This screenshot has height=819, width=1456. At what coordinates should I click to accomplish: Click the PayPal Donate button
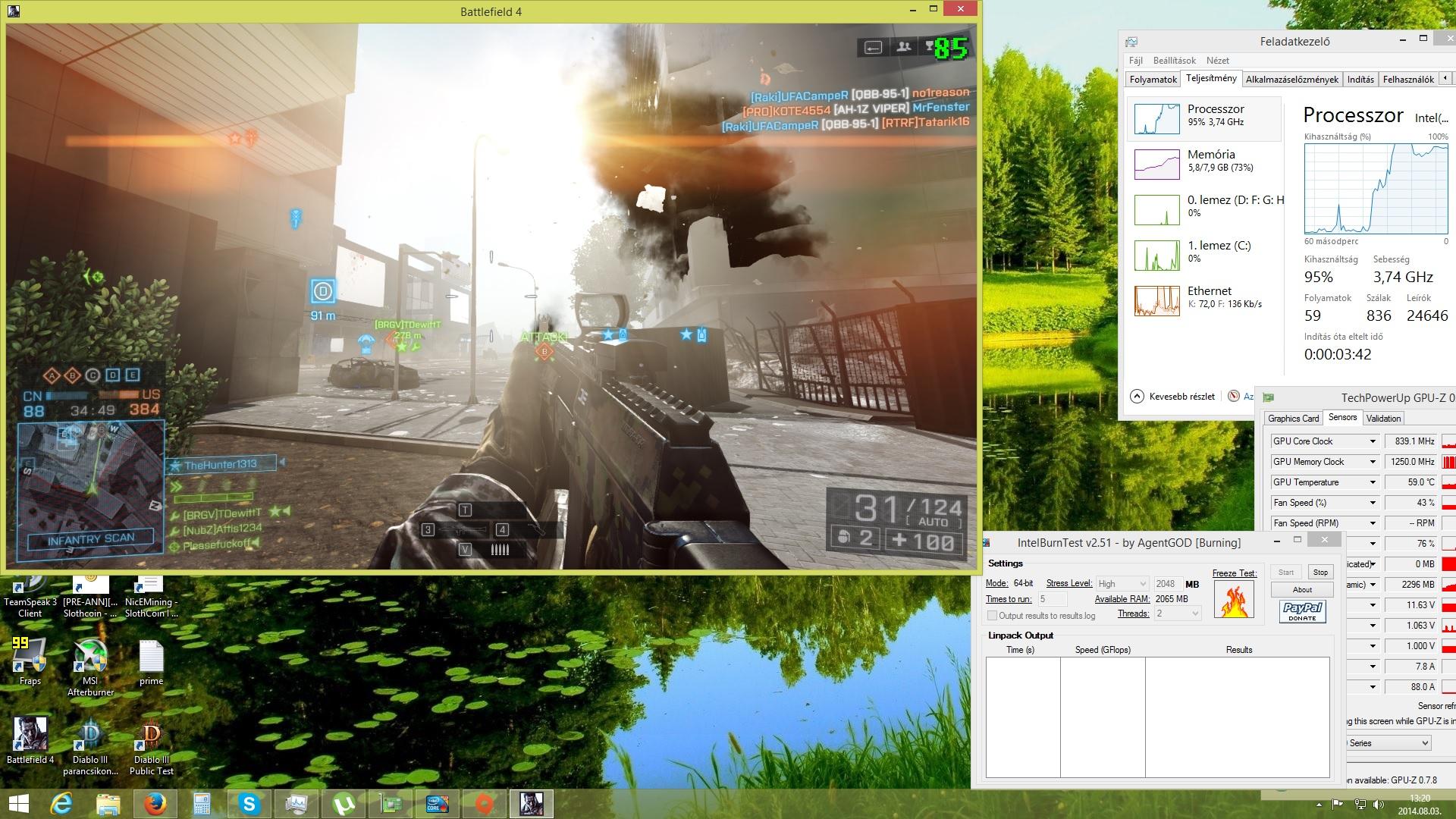coord(1302,611)
